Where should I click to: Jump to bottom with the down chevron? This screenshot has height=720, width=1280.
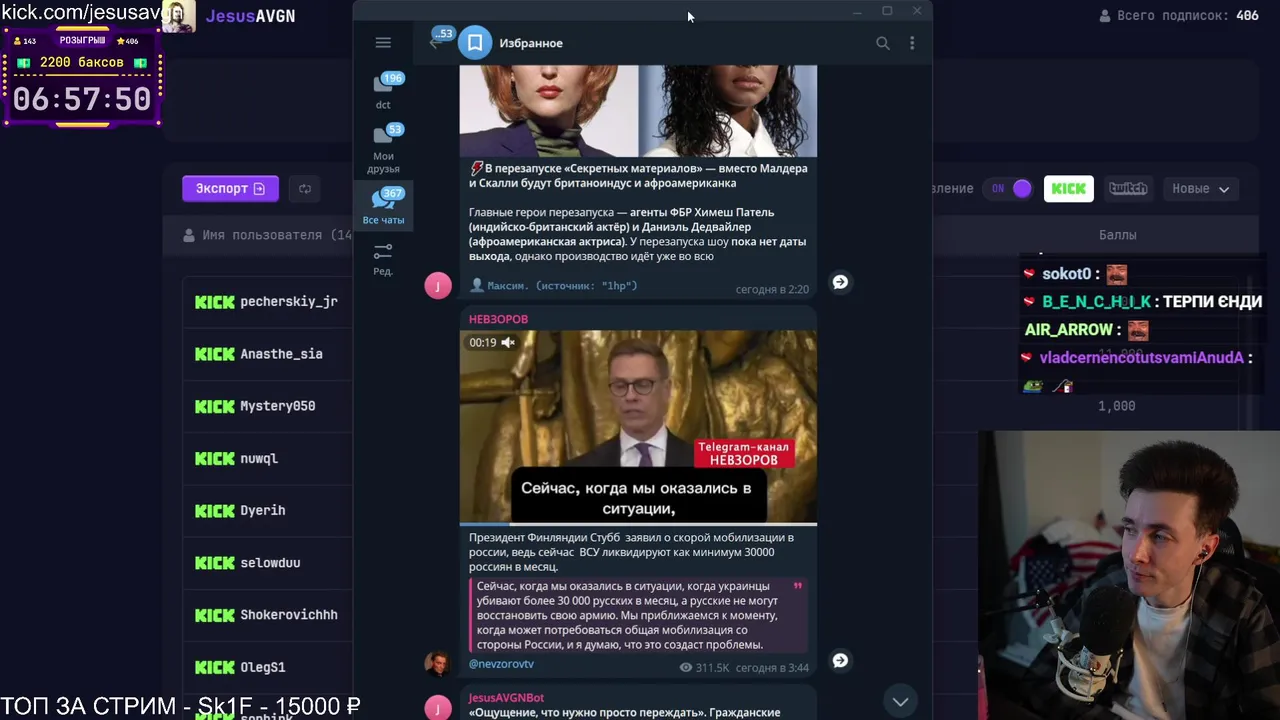pyautogui.click(x=900, y=701)
